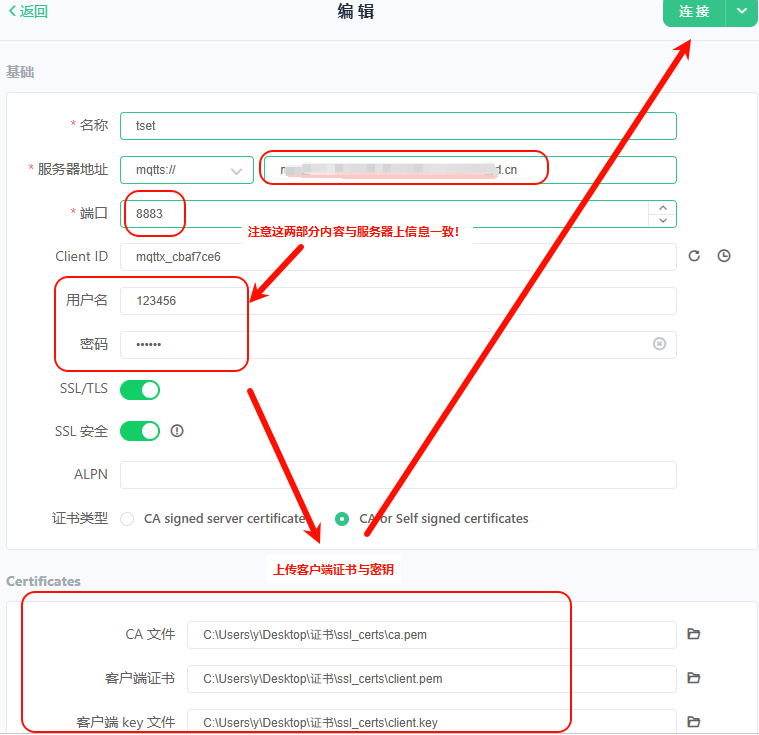
Task: Select CA or Self signed certificates radio
Action: click(342, 519)
